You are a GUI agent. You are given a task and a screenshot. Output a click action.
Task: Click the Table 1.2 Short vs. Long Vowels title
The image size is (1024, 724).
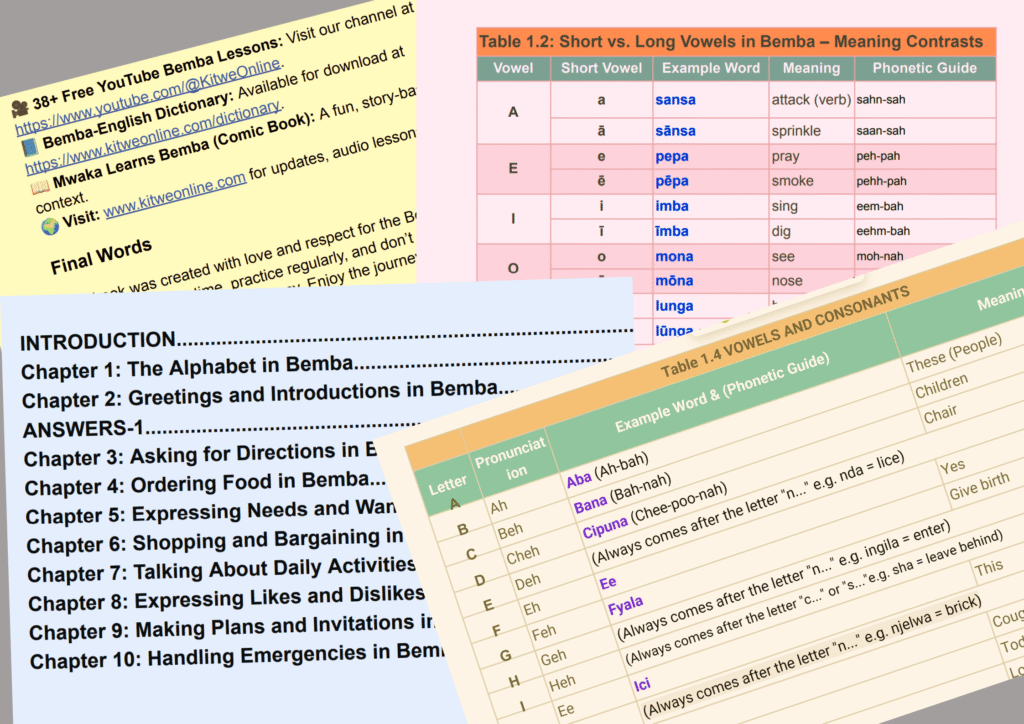click(x=731, y=42)
